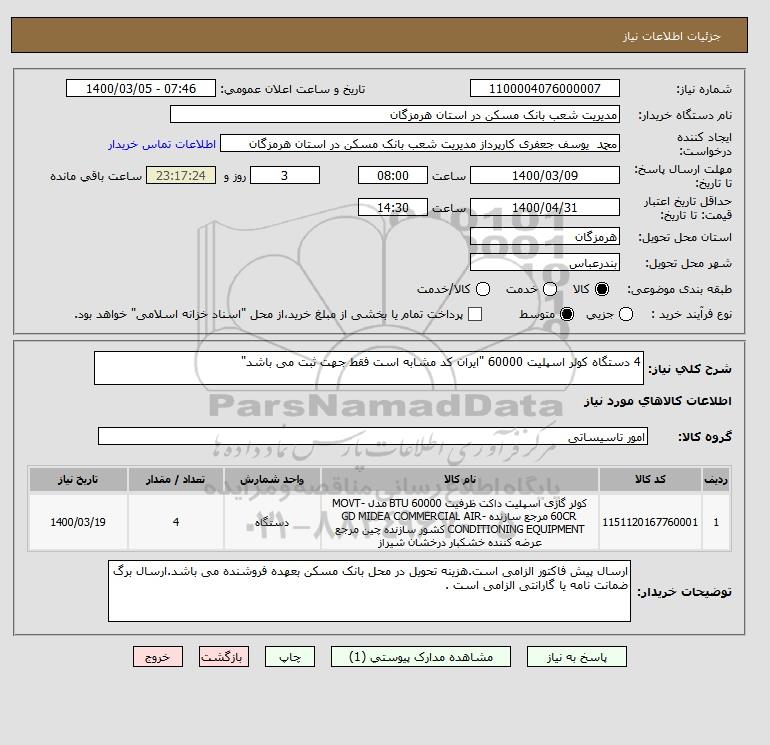The image size is (770, 745).
Task: Open اطلاعات تماس خریدار link
Action: click(x=162, y=144)
